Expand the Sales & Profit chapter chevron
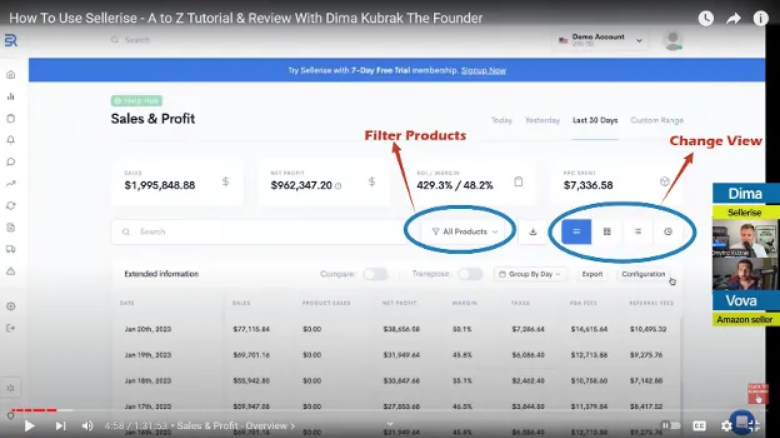780x438 pixels. tap(292, 426)
